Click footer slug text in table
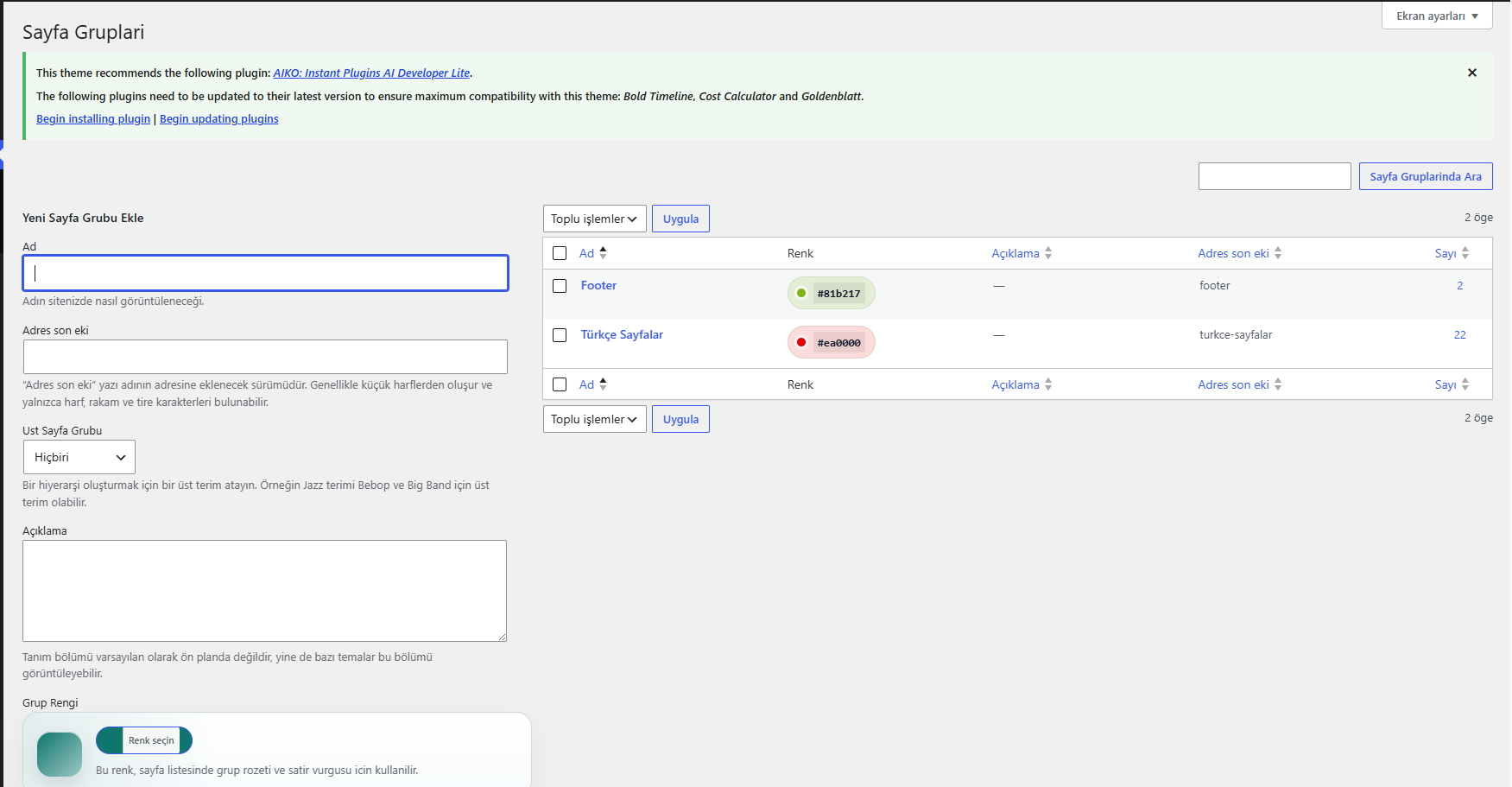Screen dimensions: 1512x787 coord(1214,285)
